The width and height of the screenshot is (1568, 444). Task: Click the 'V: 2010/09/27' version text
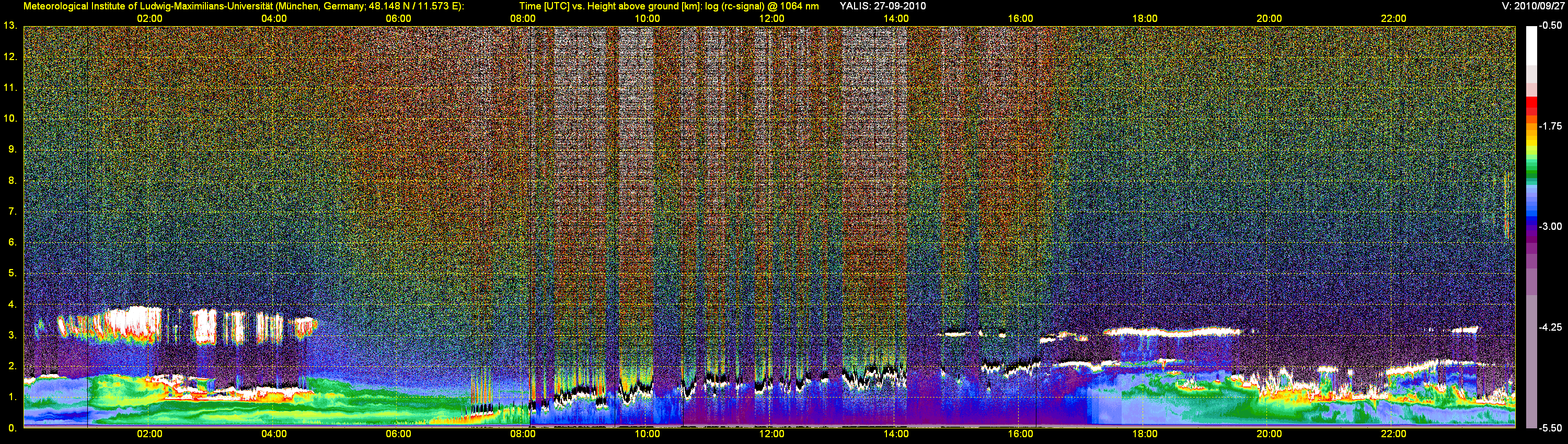pos(1531,6)
